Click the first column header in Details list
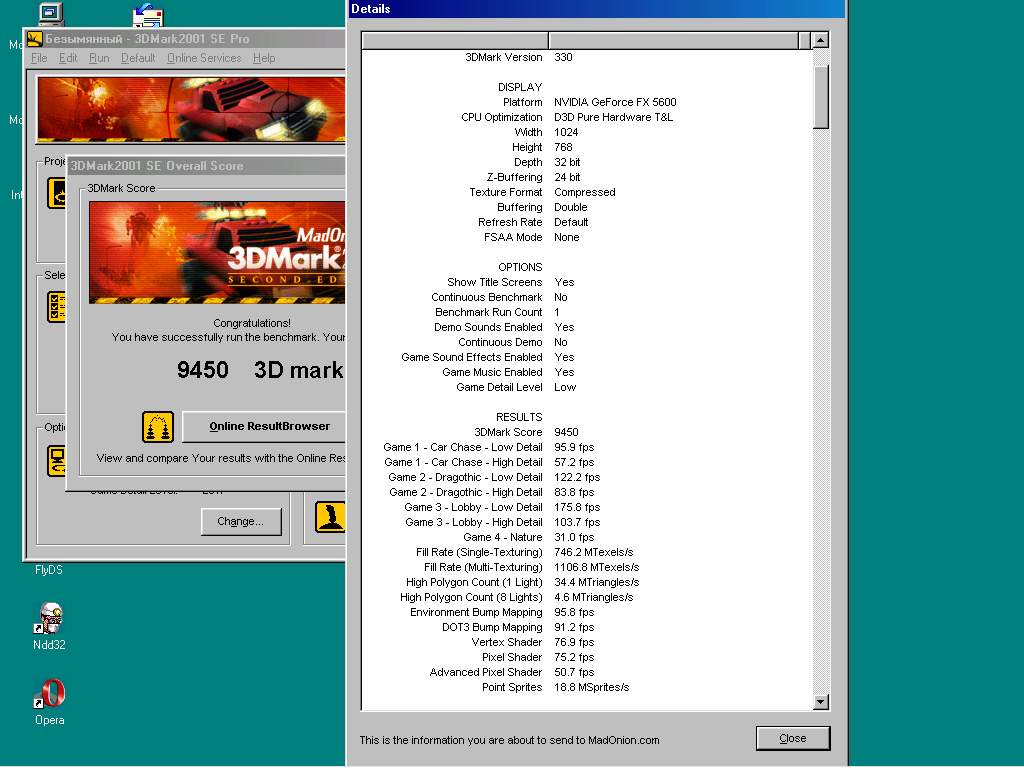 [455, 40]
